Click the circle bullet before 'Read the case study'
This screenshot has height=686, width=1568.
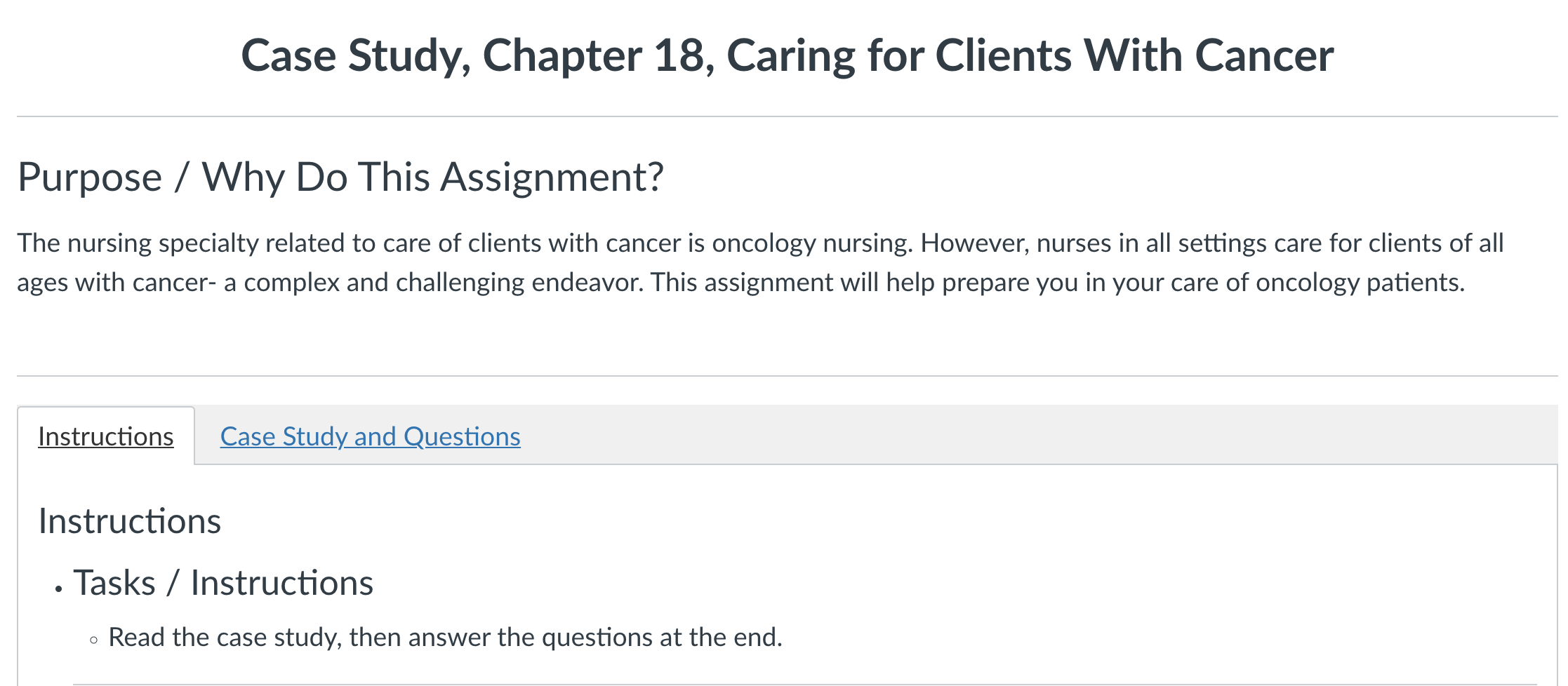click(93, 640)
